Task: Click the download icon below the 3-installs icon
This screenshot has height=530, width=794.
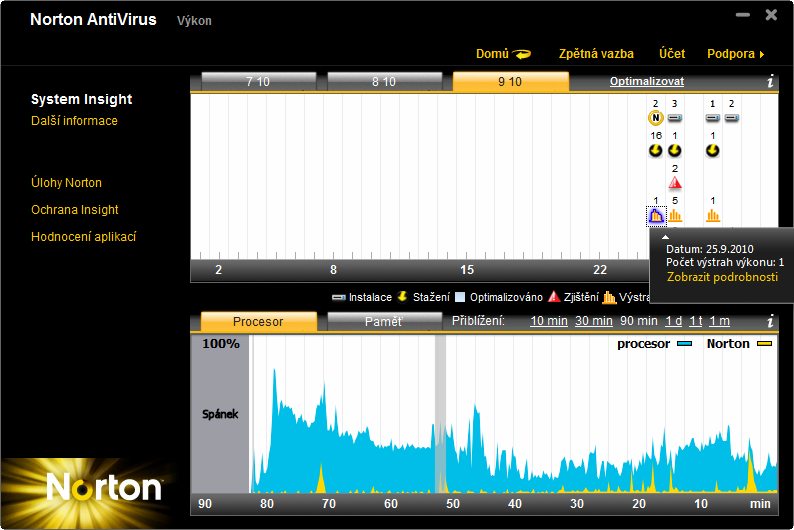Action: [x=674, y=150]
